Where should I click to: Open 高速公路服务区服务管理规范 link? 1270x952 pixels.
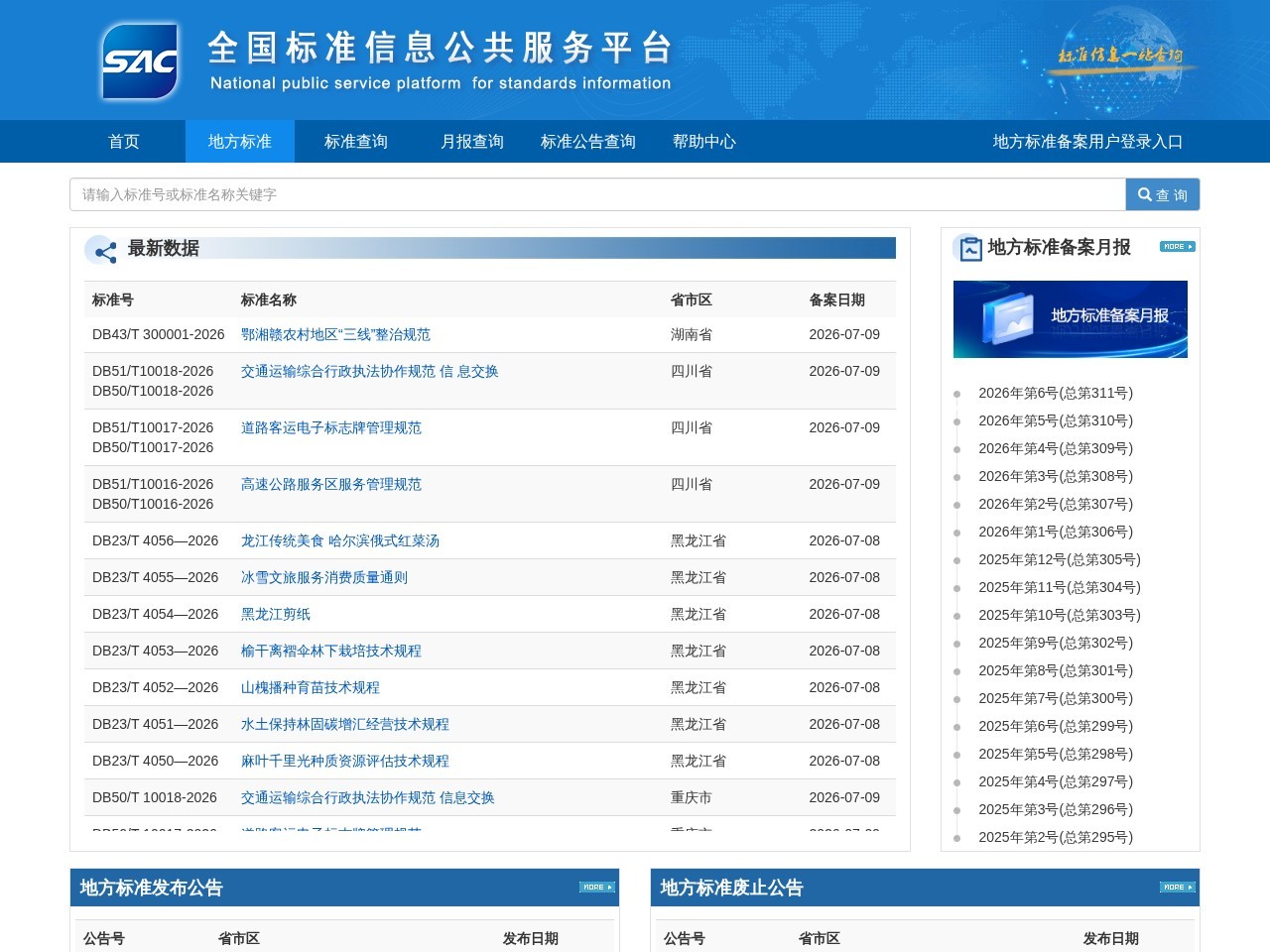point(331,485)
